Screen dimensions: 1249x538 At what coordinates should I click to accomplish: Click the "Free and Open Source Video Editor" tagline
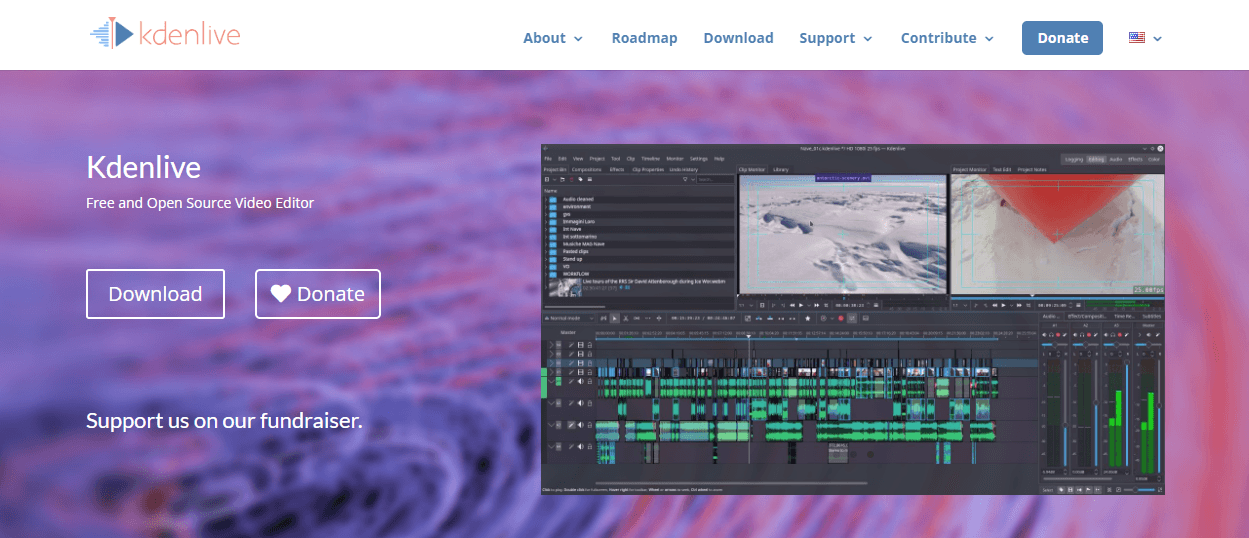[200, 203]
